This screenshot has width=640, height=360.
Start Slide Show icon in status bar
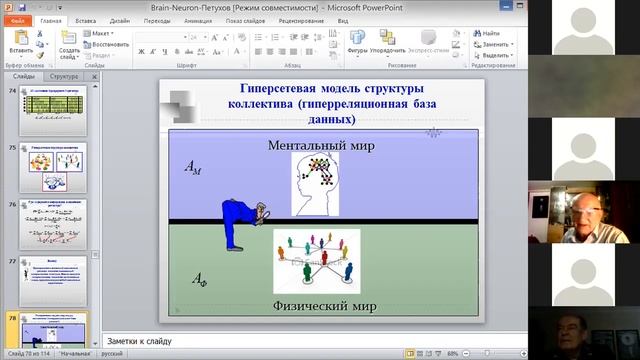(x=438, y=353)
